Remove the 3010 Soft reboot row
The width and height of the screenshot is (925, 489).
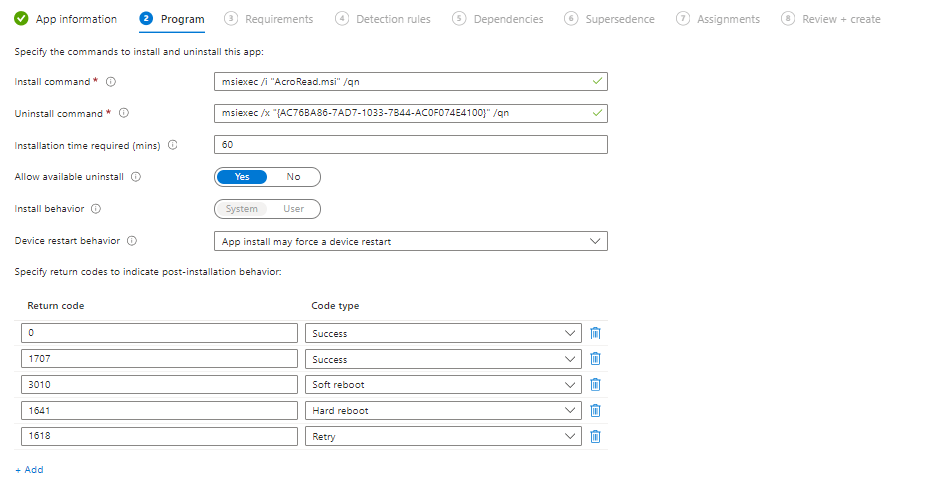coord(595,385)
